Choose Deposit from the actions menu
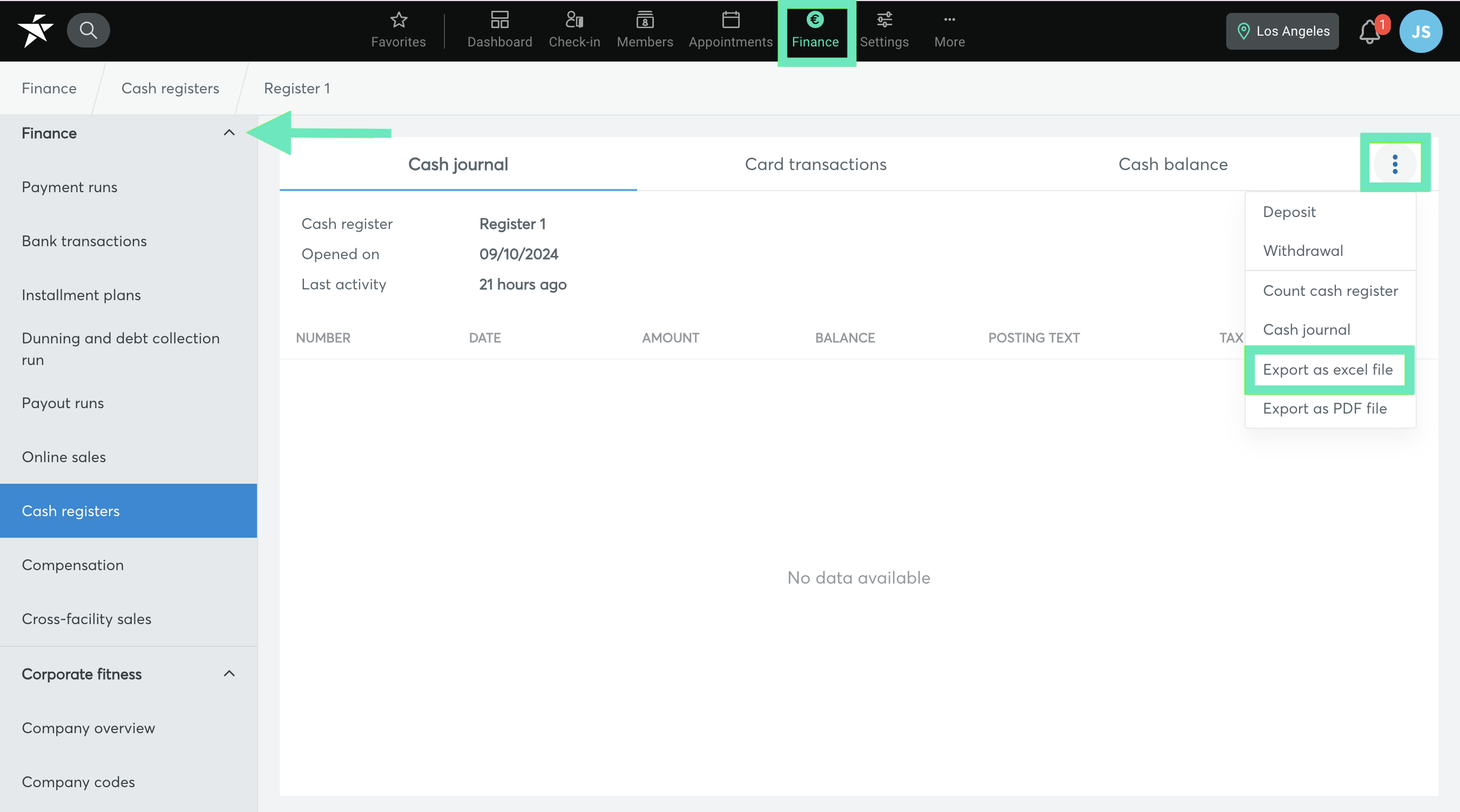 click(x=1330, y=212)
